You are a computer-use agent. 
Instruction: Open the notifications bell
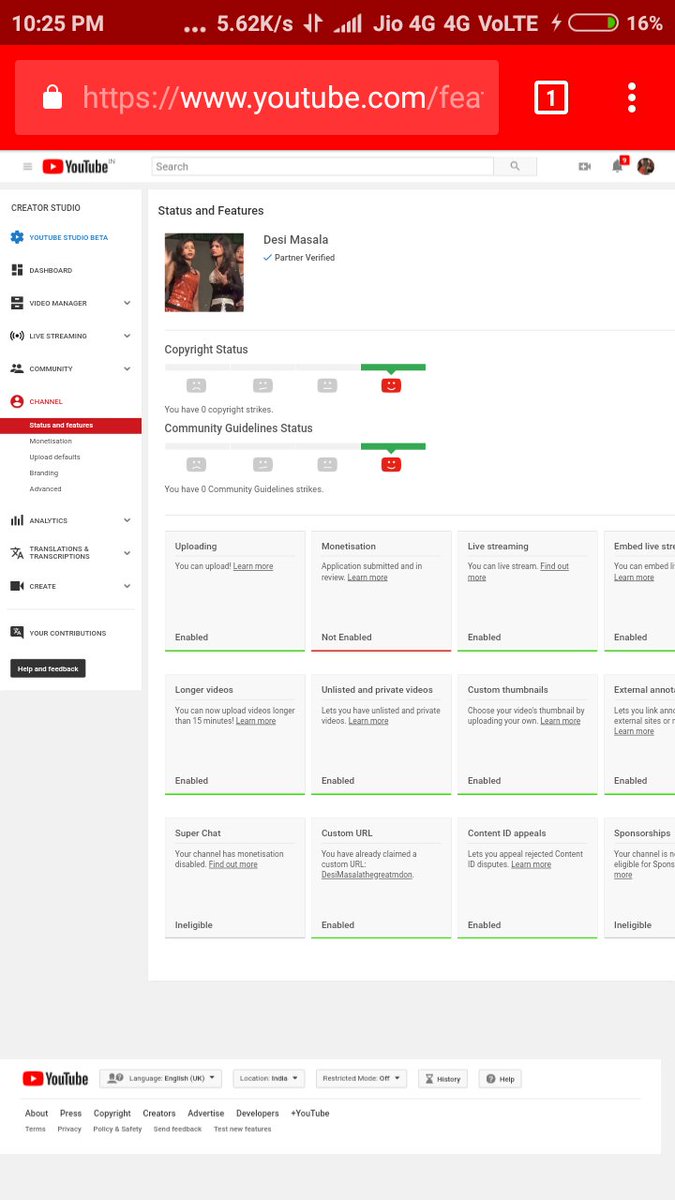618,166
